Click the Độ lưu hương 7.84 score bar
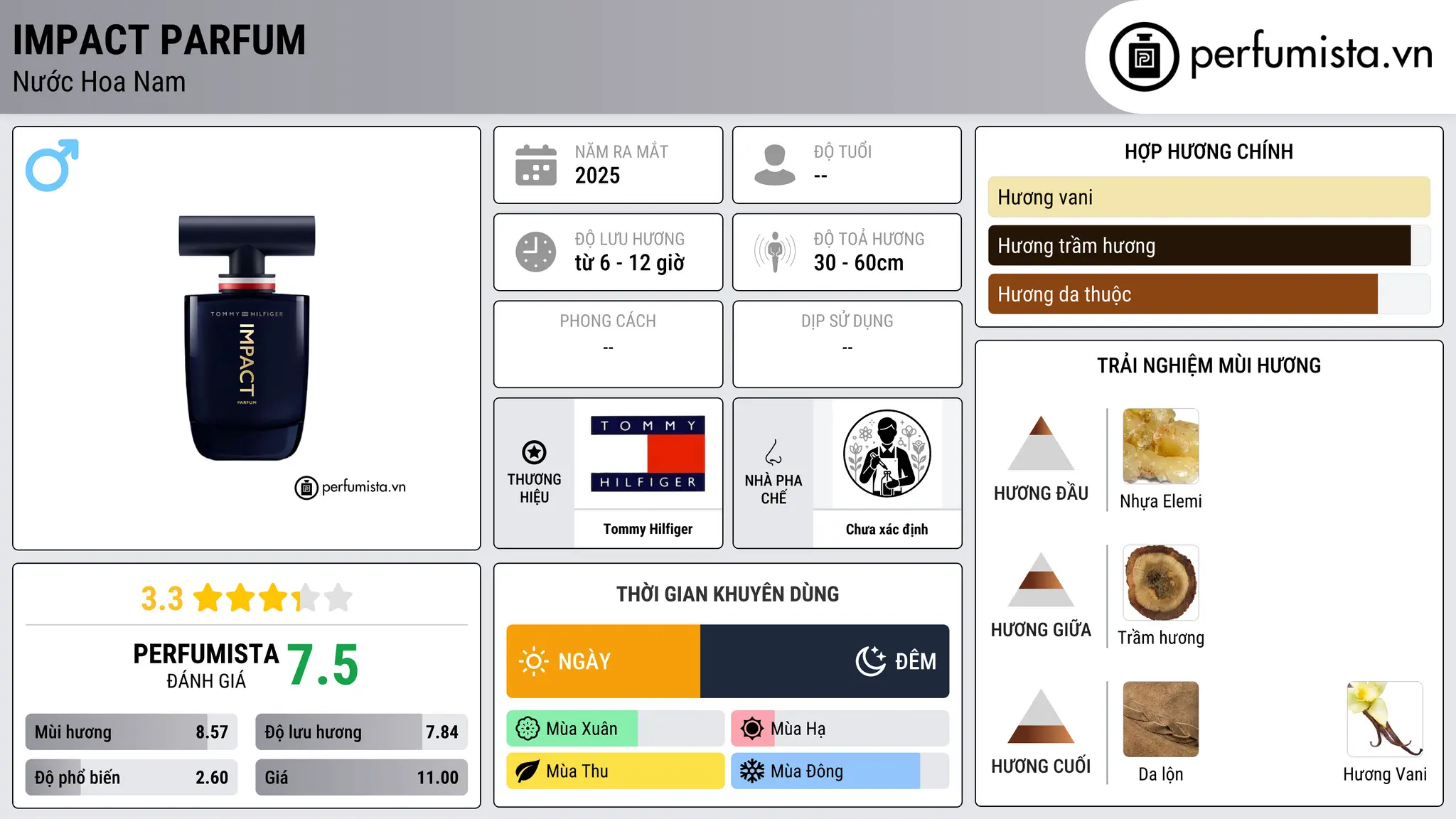Screen dimensions: 1456x819 pos(361,732)
